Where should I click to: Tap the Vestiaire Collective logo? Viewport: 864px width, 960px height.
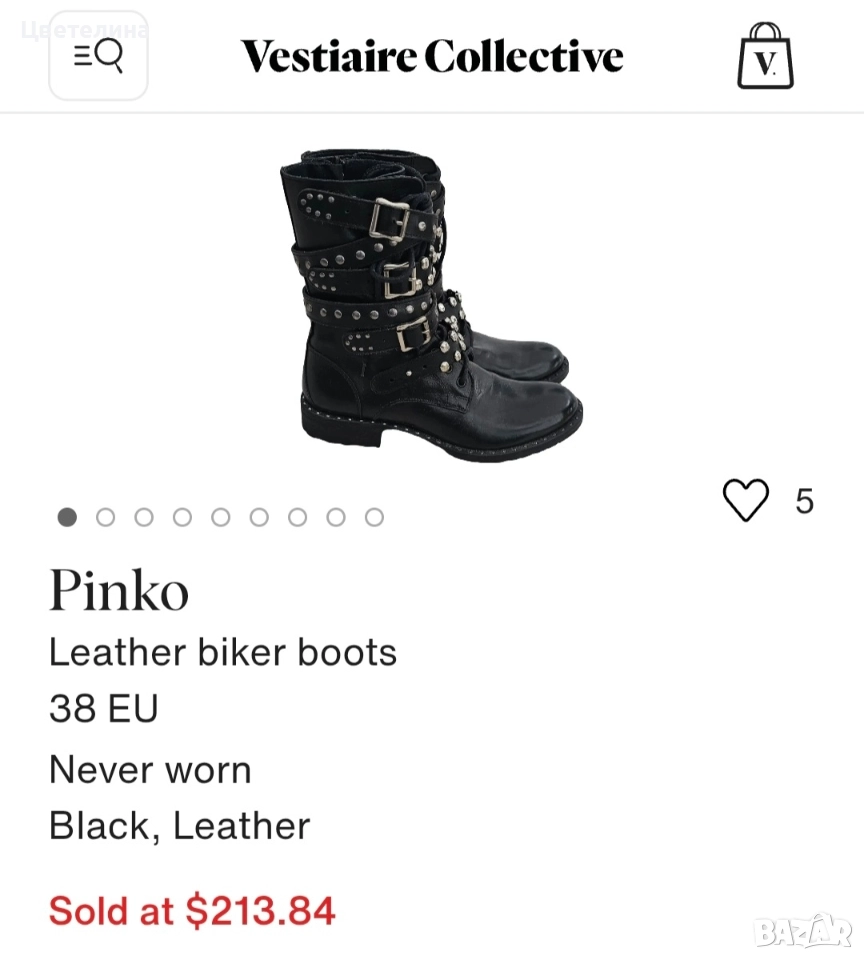[x=432, y=57]
